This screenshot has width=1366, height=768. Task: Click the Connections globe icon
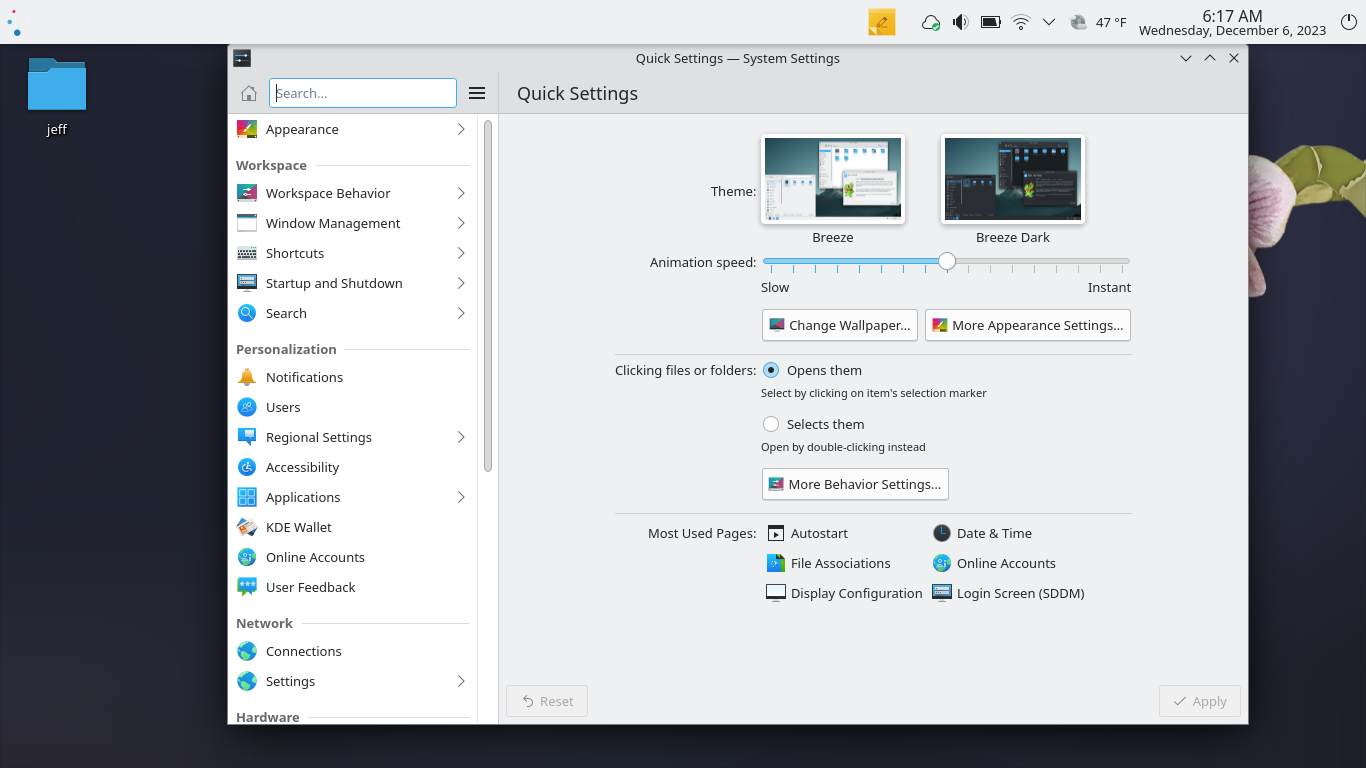[x=247, y=651]
